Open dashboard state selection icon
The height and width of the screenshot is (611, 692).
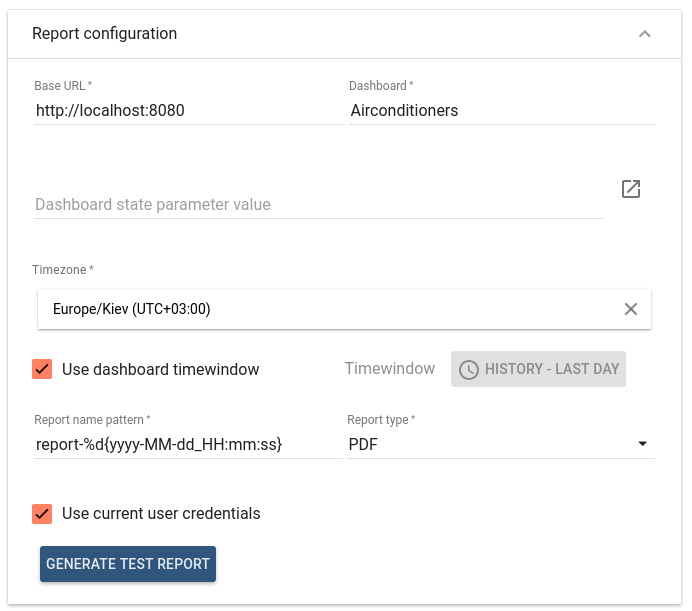tap(631, 189)
